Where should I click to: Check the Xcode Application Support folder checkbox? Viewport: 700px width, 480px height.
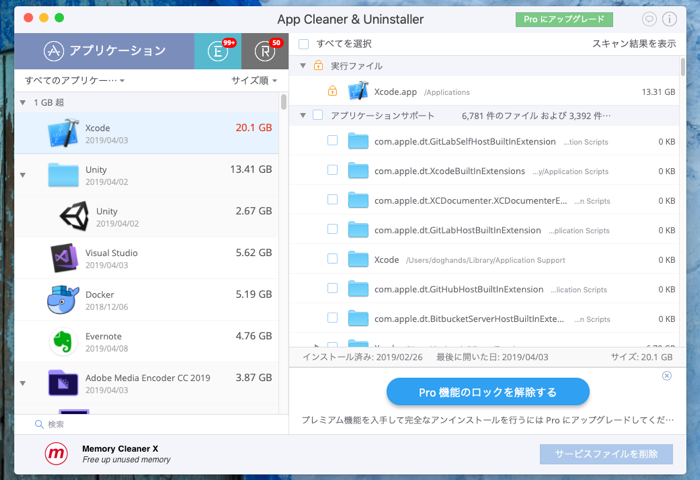(333, 259)
